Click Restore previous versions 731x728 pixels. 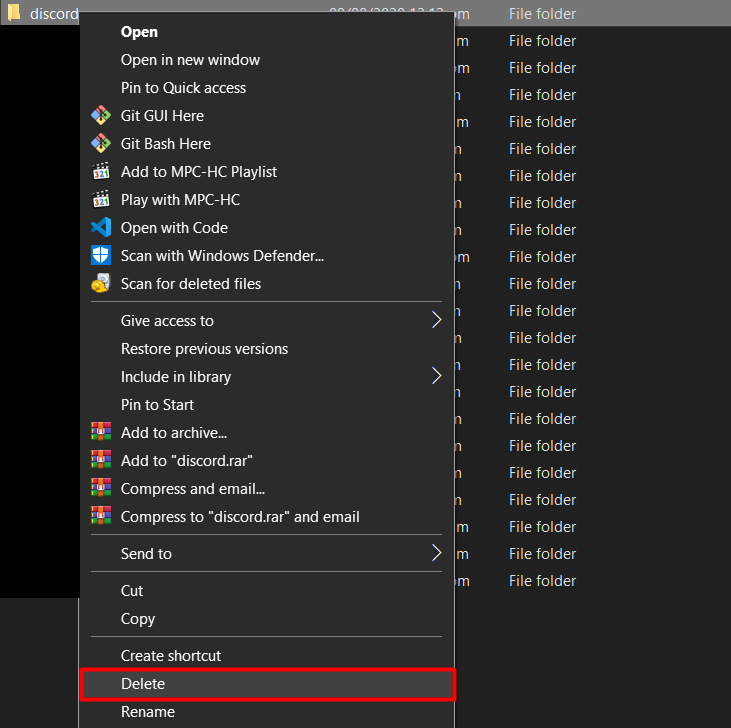click(204, 349)
